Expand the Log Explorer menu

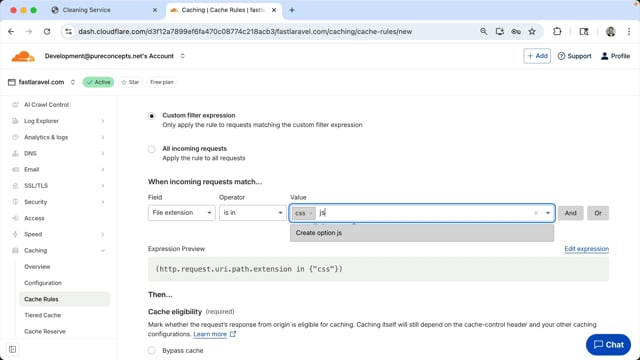102,121
